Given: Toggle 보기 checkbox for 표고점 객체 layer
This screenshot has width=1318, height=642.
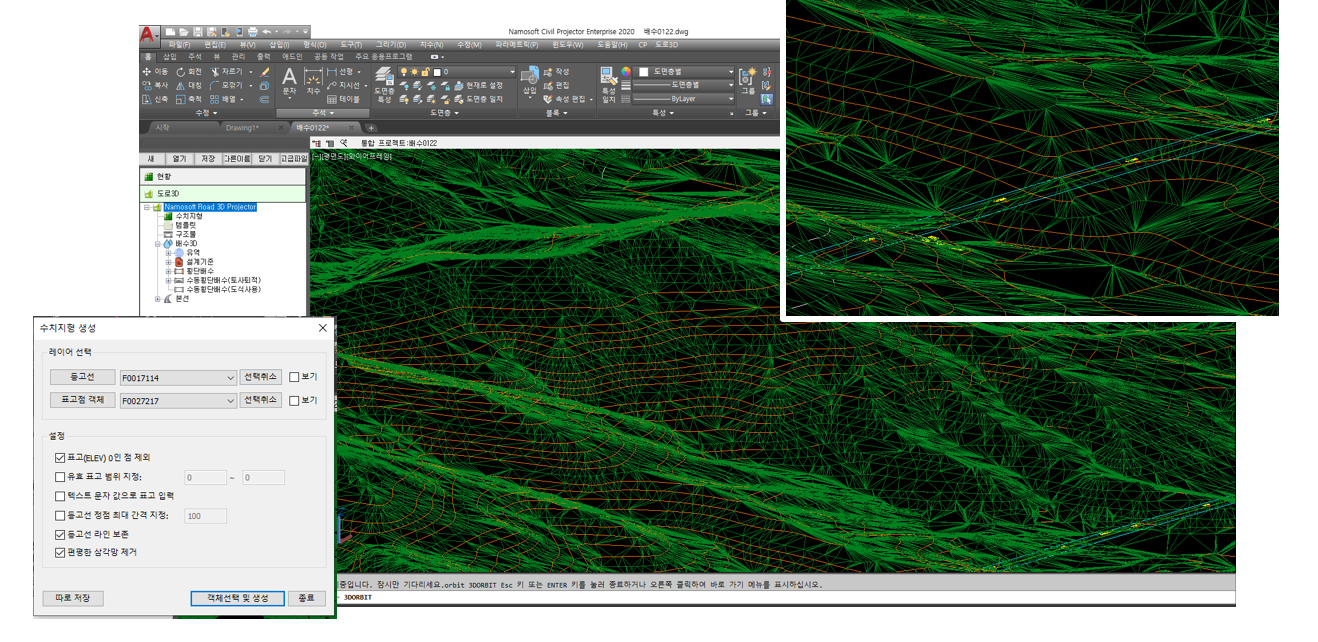Looking at the screenshot, I should click(x=294, y=400).
